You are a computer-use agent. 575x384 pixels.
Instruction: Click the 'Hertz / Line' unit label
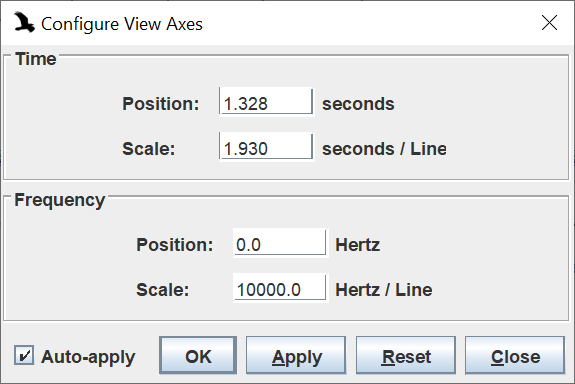(384, 290)
